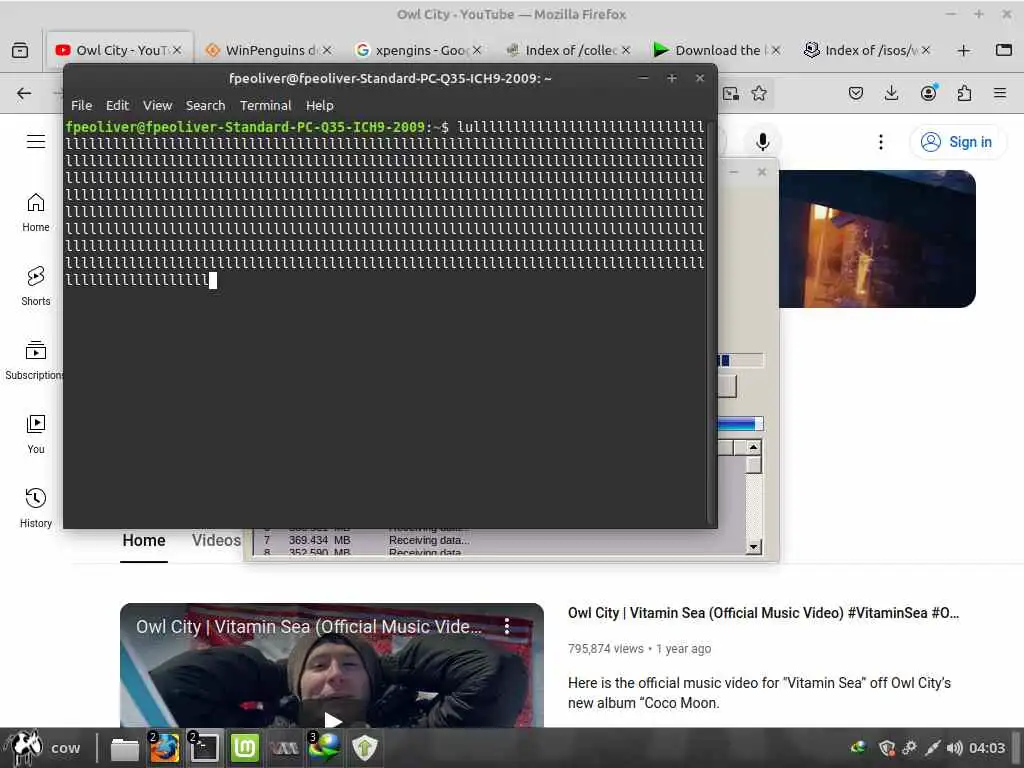The height and width of the screenshot is (768, 1024).
Task: Click the blue download progress bar
Action: [741, 424]
